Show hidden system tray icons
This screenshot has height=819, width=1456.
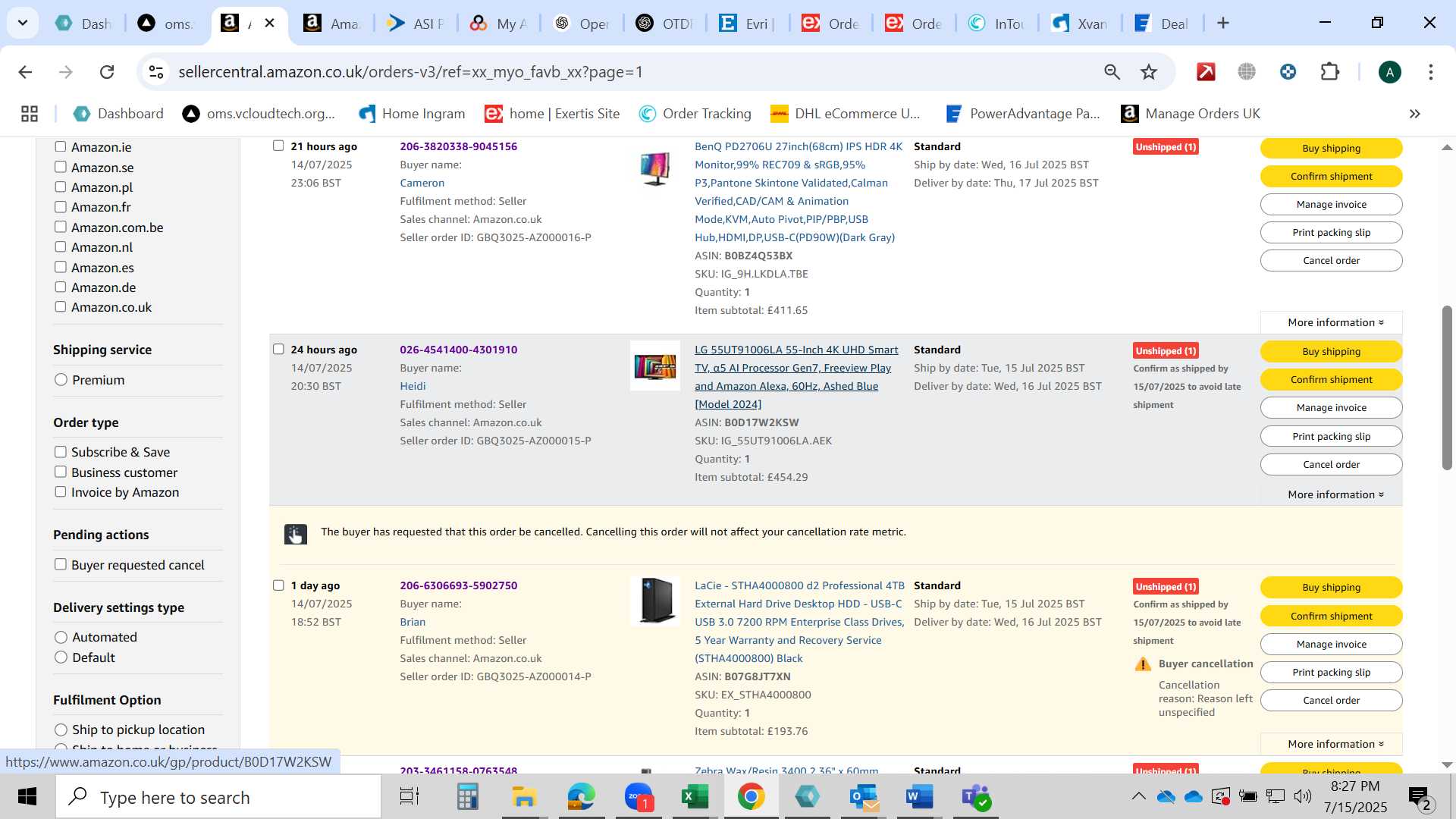(1138, 796)
